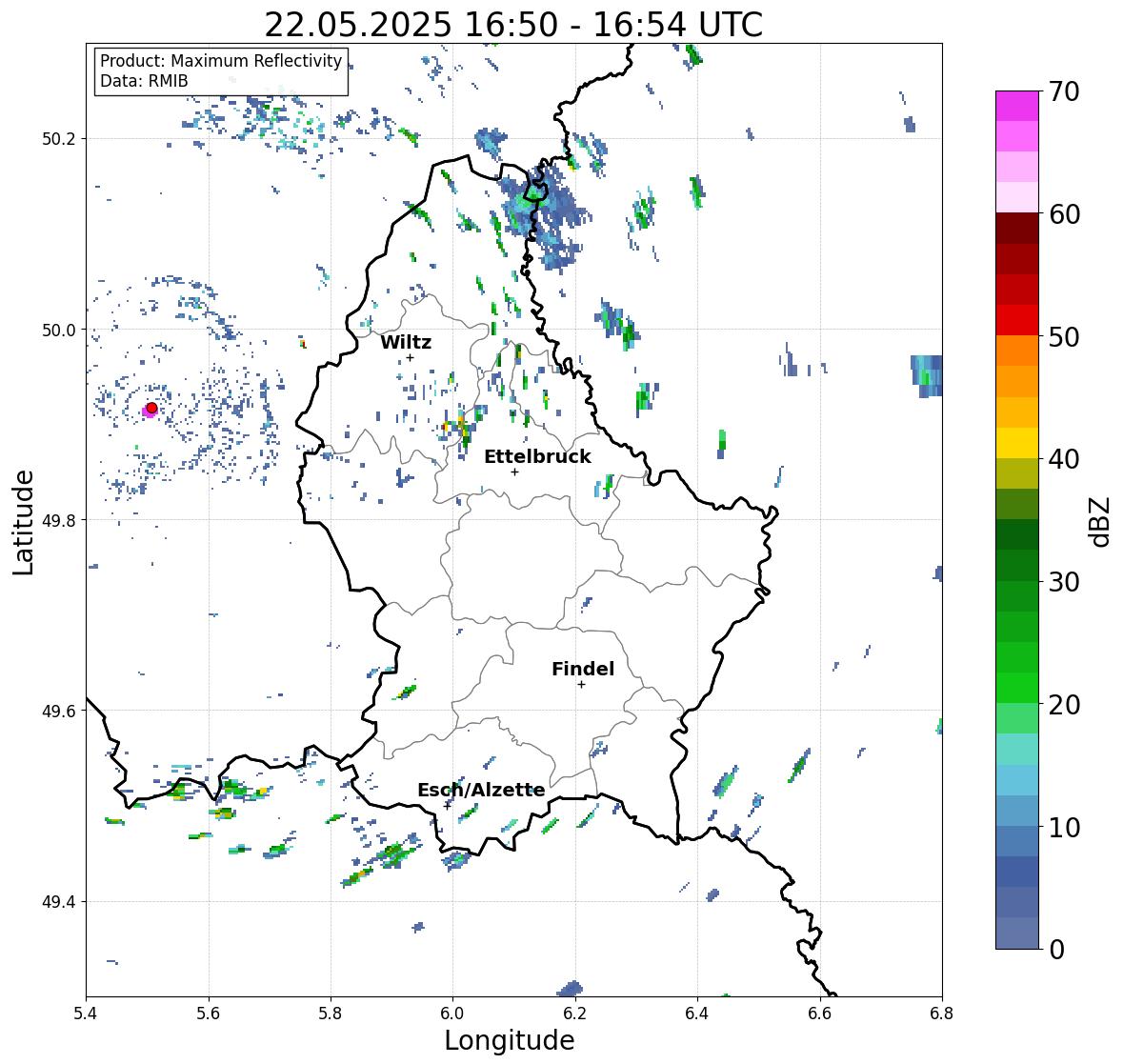Click the 49.4 latitude tick label
Screen dimensions: 1123x1064
[x=59, y=902]
